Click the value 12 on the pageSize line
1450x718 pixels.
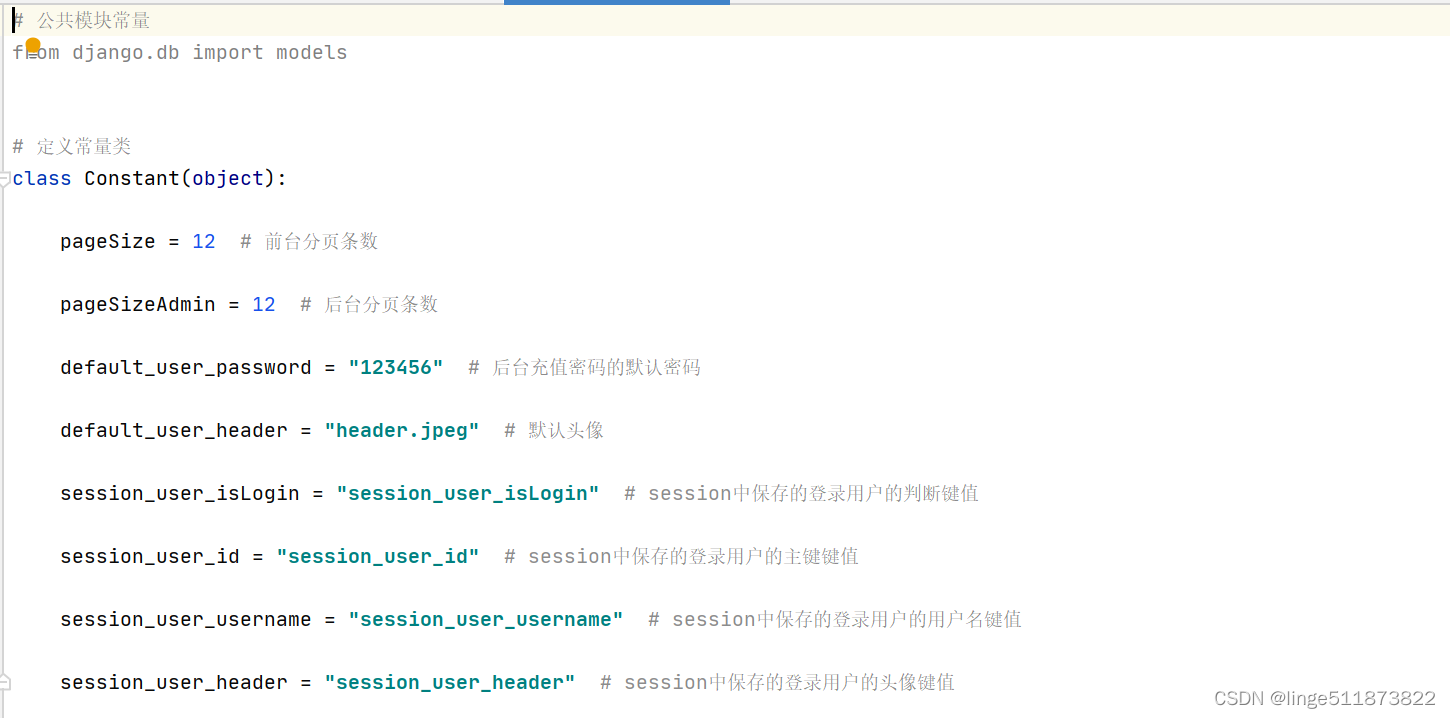(204, 242)
